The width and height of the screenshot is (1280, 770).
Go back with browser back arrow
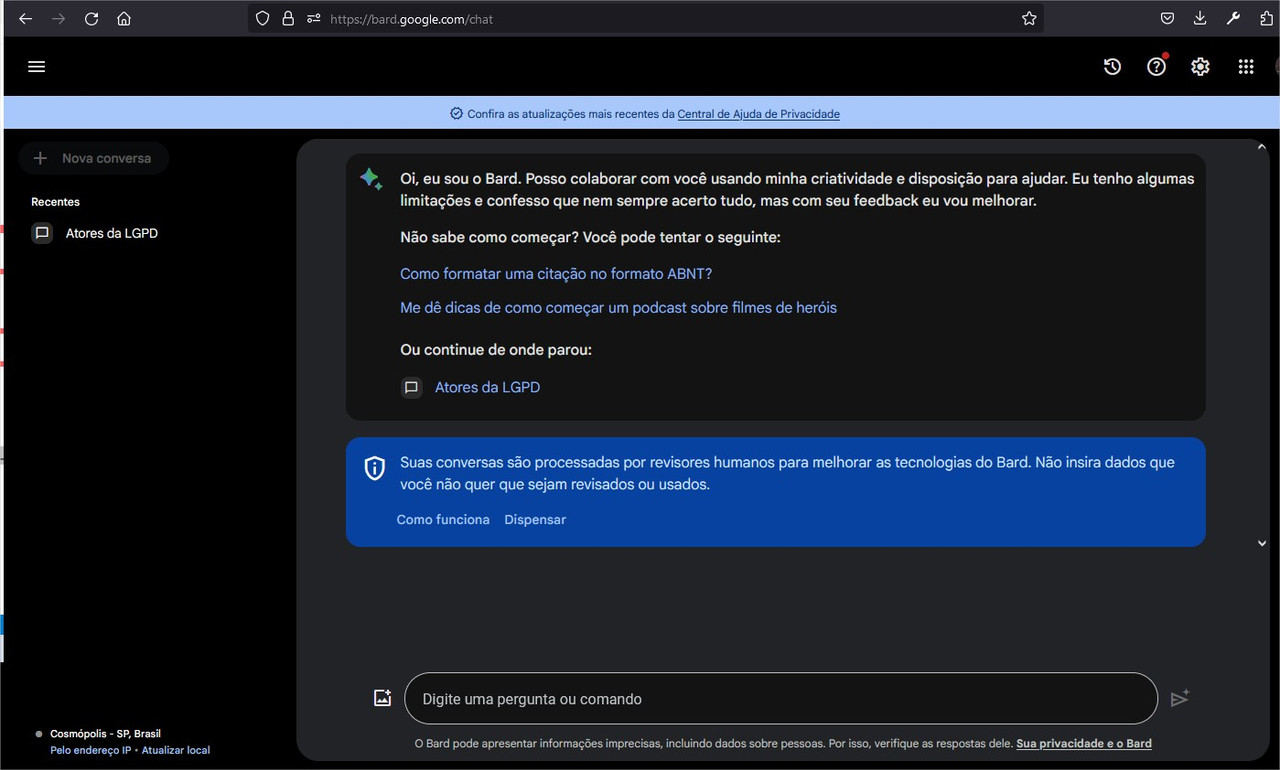25,18
